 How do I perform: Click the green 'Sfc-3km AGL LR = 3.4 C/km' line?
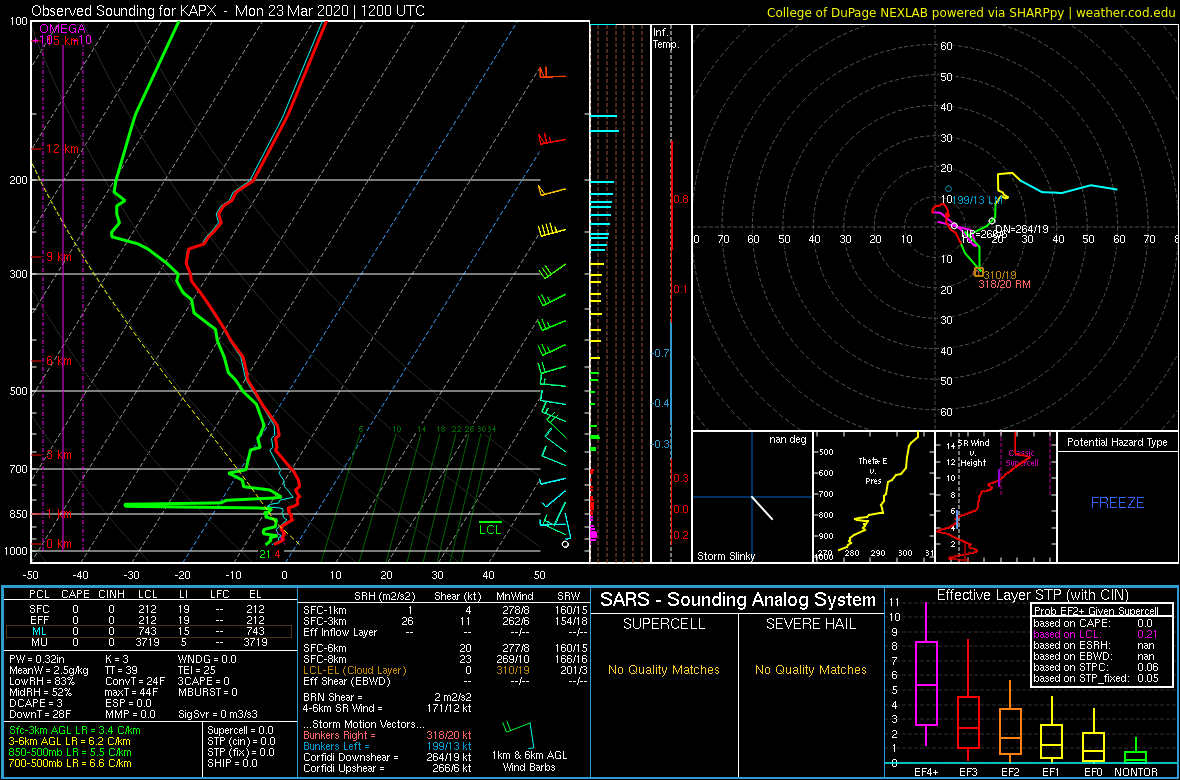pos(74,731)
